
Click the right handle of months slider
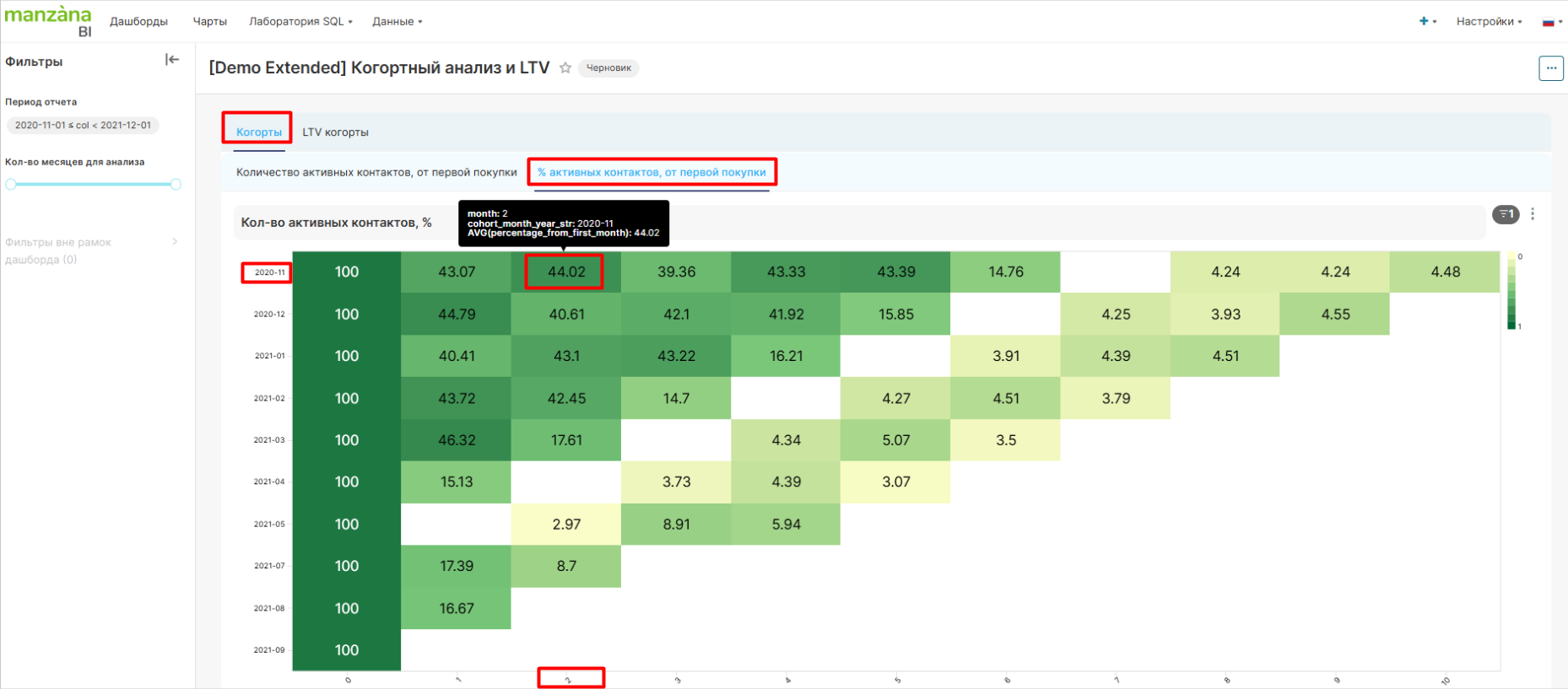coord(176,184)
